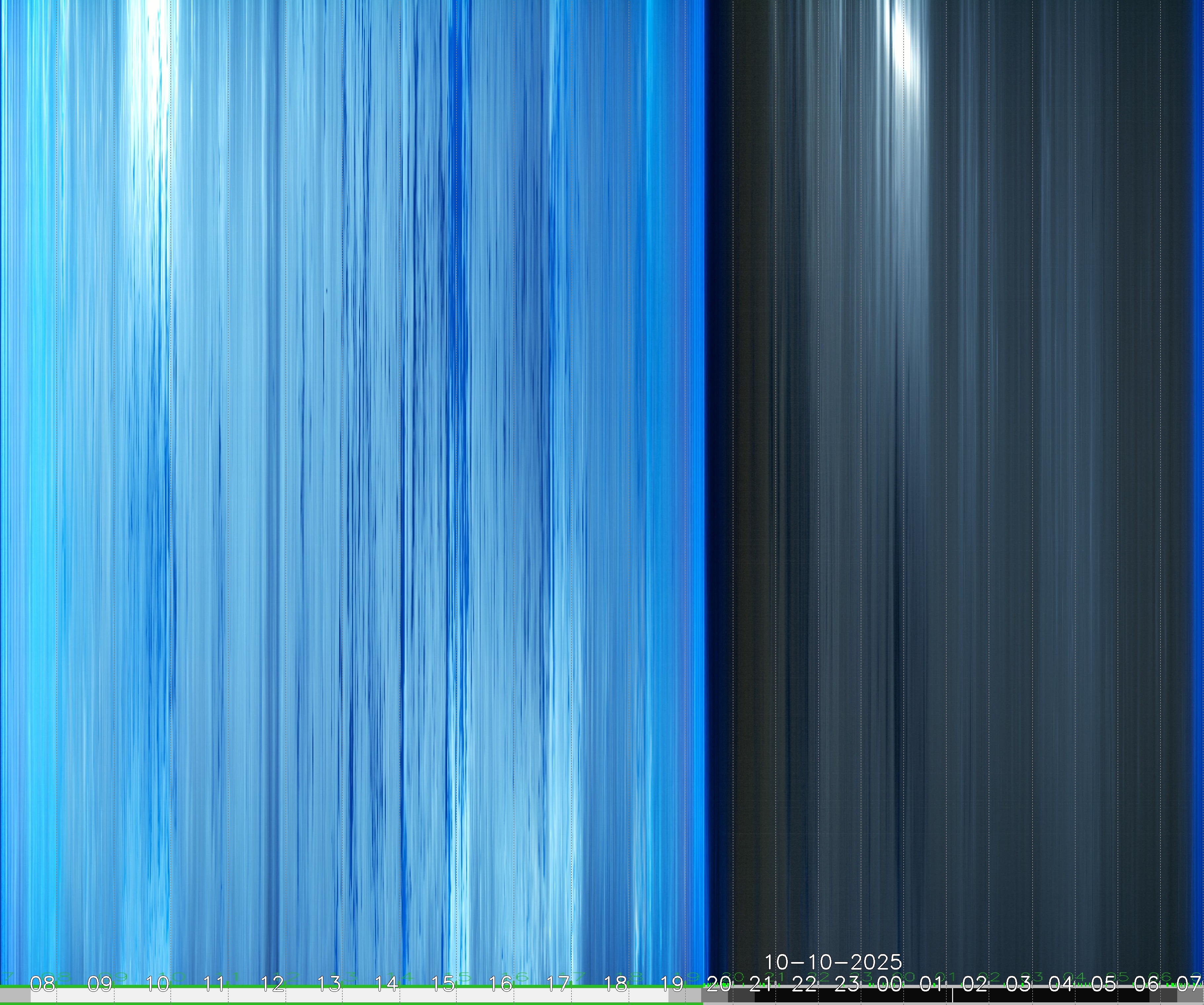Jump to the 12 hour marker
This screenshot has height=1005, width=1204.
[272, 985]
